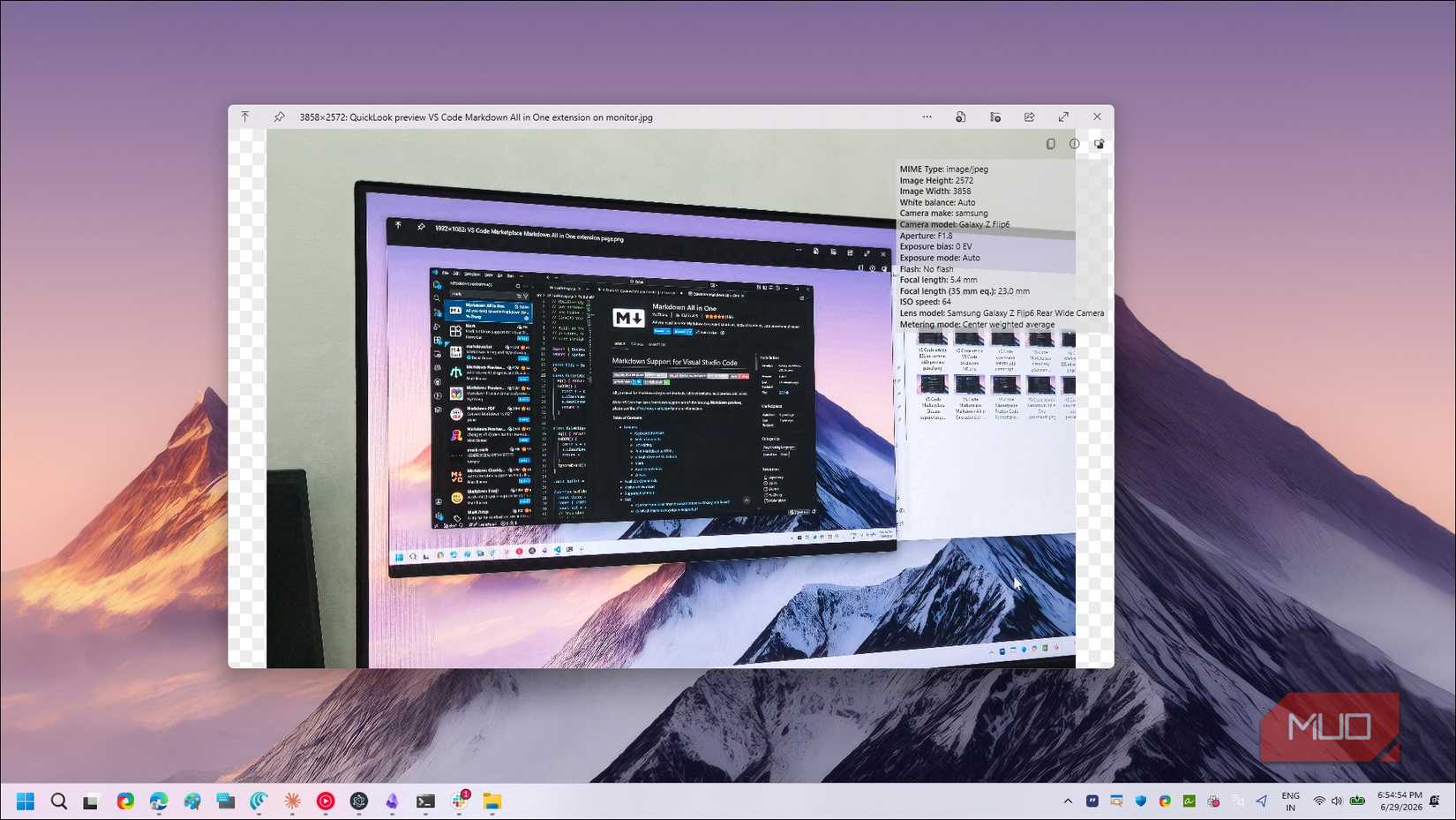Screen dimensions: 1456x820
Task: Open the QuickLook open-with list menu
Action: coord(995,117)
